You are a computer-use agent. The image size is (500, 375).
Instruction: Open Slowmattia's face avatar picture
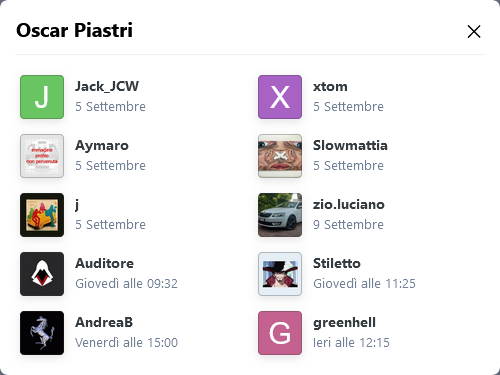click(x=280, y=156)
